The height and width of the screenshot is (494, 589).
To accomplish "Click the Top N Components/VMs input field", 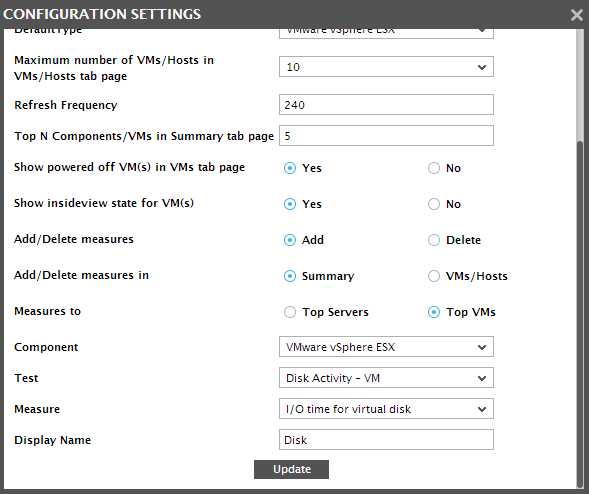I will 386,136.
